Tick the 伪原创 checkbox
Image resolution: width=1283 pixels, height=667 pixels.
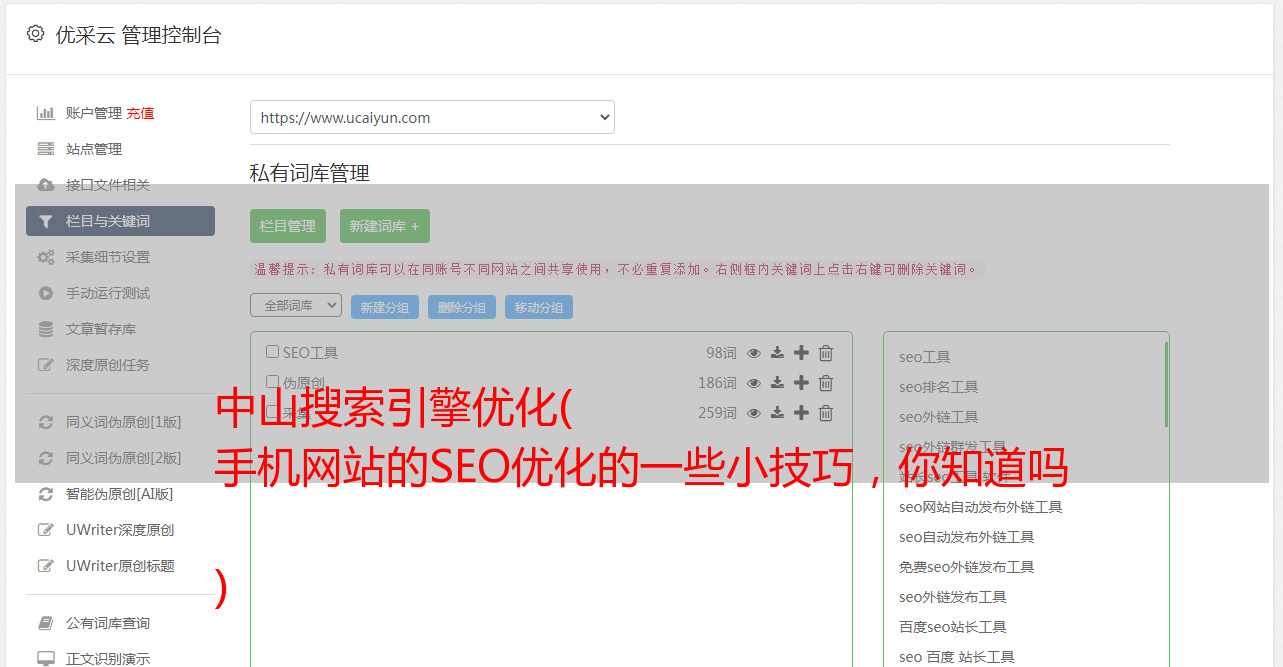(x=272, y=382)
